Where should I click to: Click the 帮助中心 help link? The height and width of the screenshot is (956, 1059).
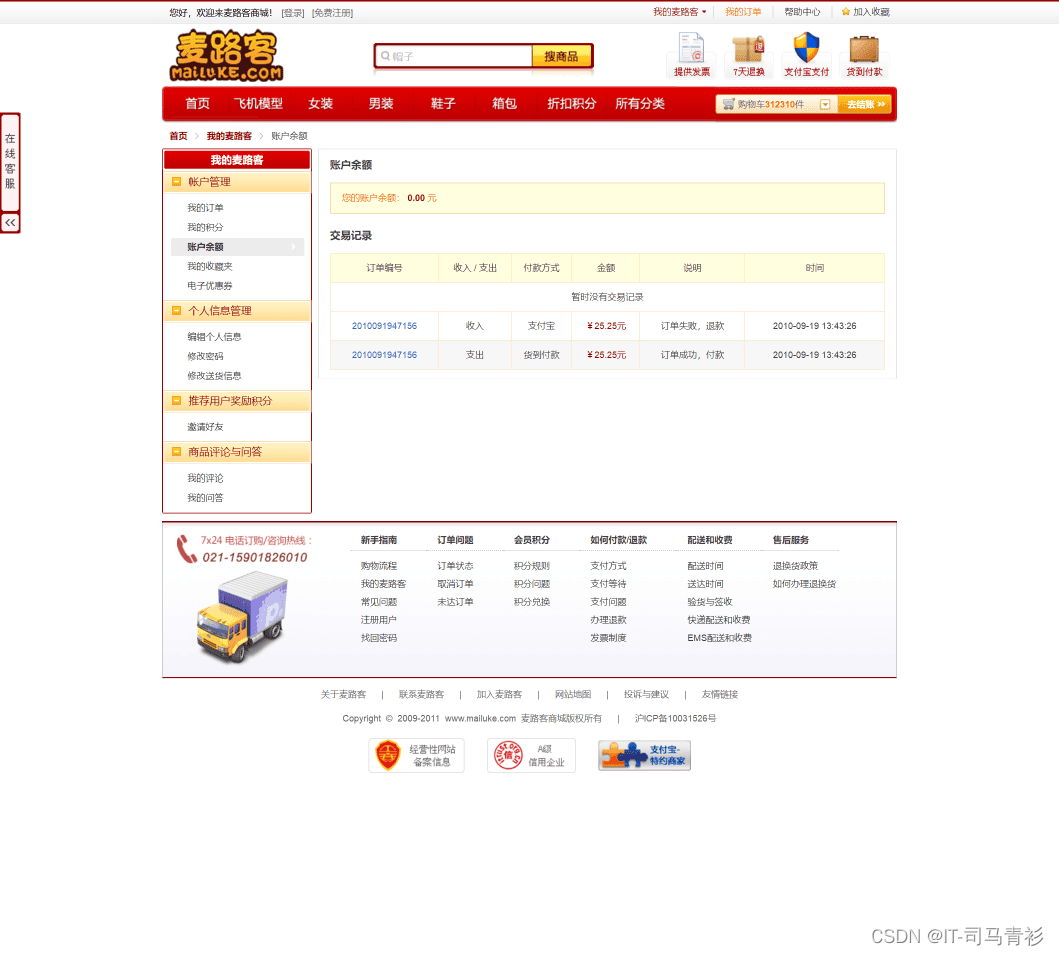tap(802, 12)
